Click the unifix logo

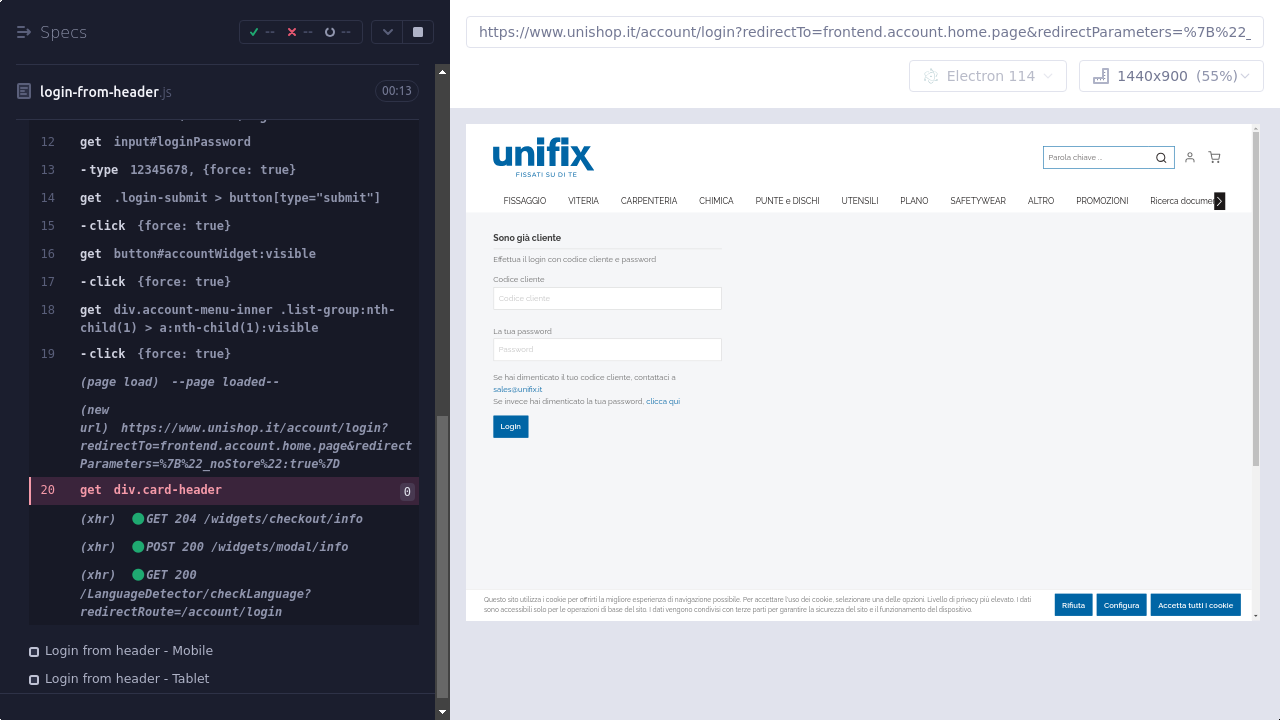[543, 157]
